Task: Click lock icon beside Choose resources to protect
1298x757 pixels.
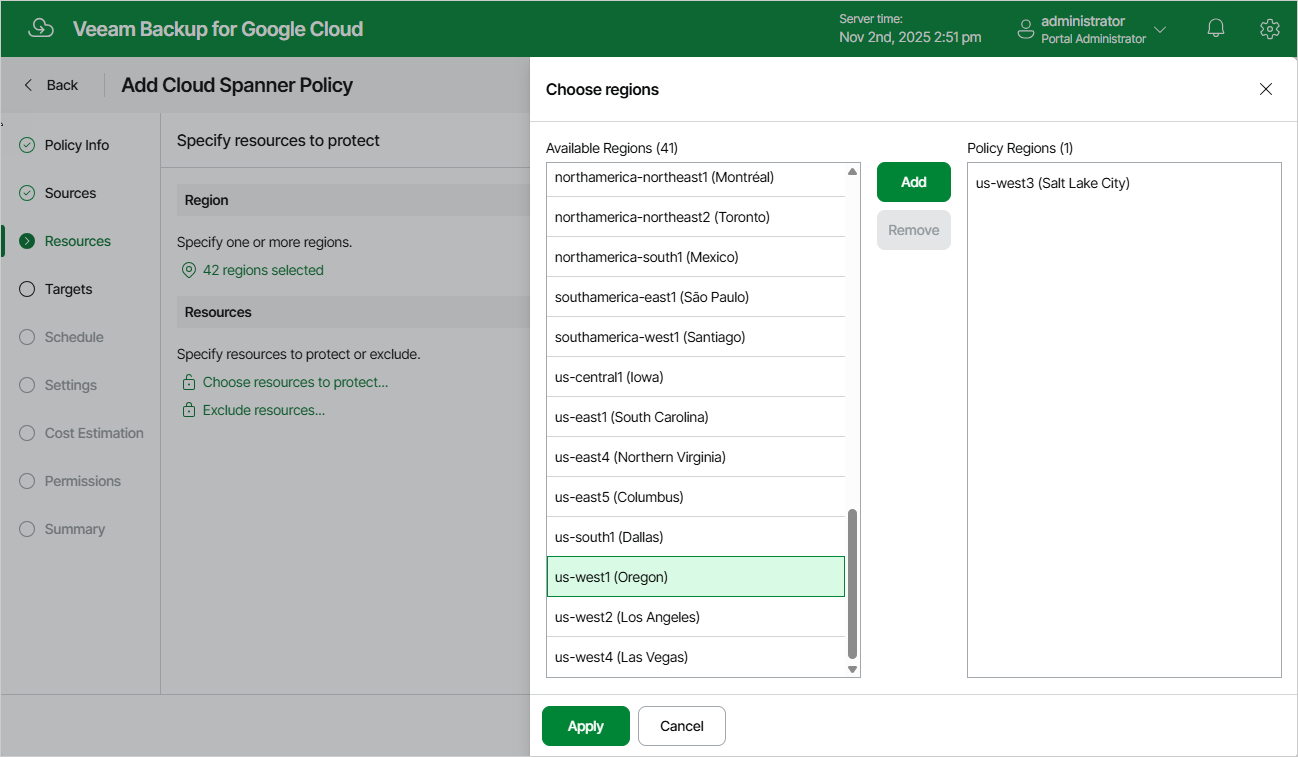Action: coord(188,382)
